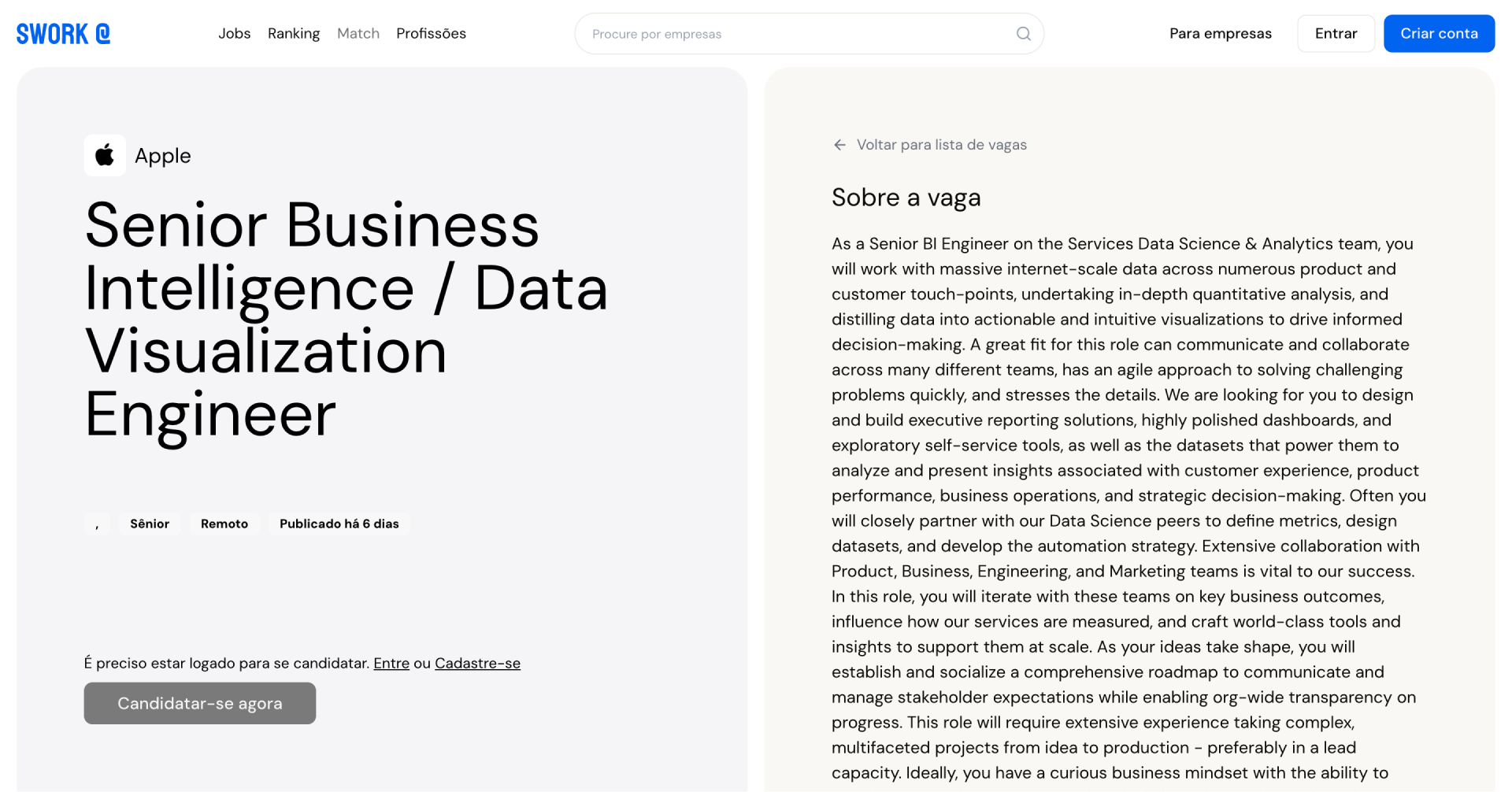Follow the Cadastre-se link
Viewport: 1512px width, 792px height.
[477, 664]
